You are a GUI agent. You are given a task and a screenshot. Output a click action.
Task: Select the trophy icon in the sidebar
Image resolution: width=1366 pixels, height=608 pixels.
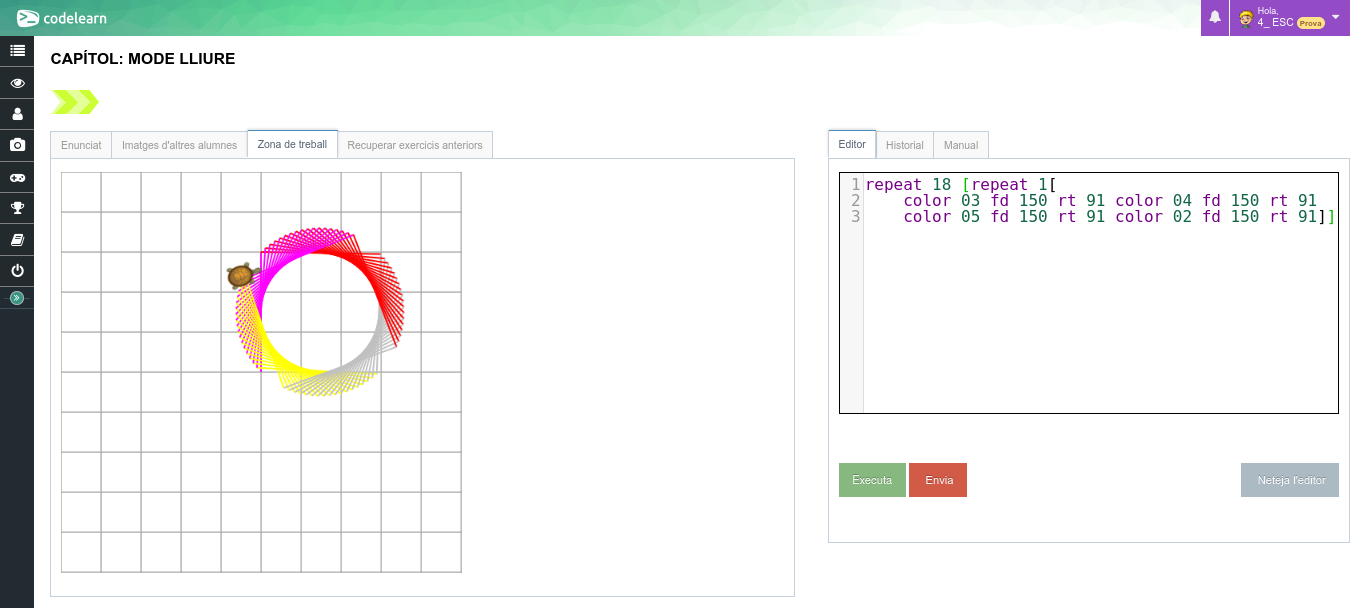17,208
